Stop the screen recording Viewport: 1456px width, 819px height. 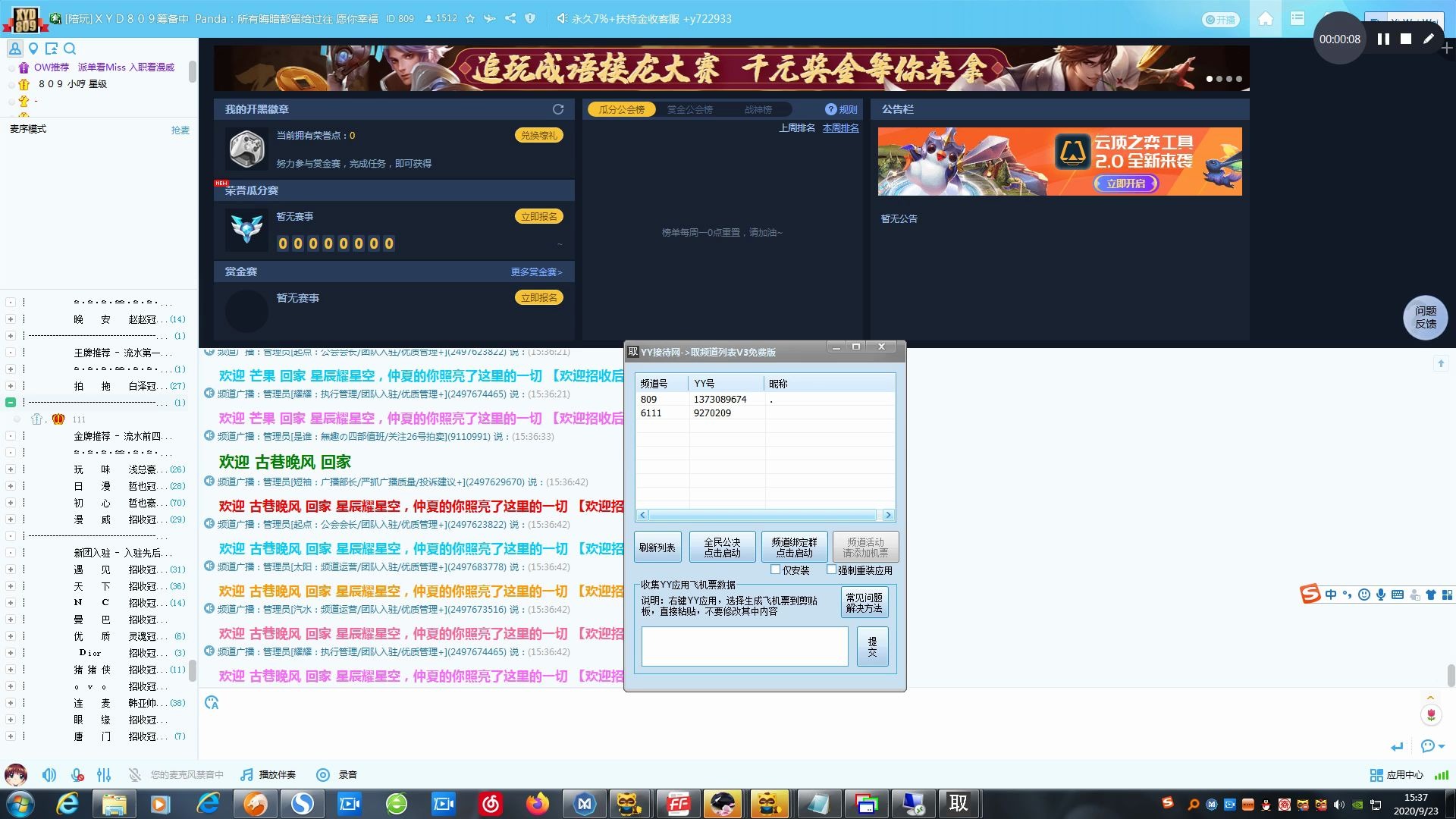coord(1406,39)
